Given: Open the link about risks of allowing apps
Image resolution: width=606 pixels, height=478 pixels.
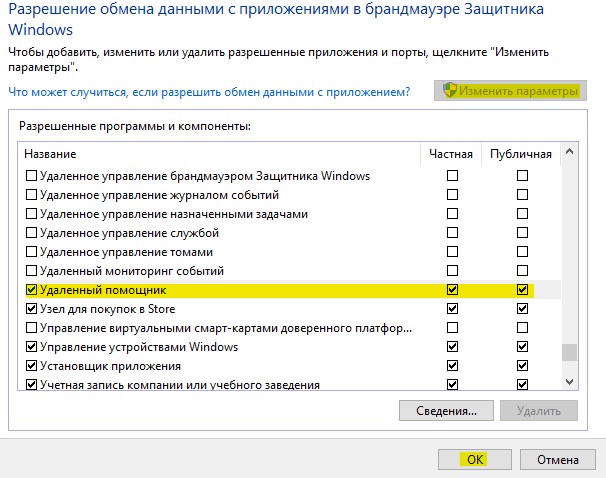Looking at the screenshot, I should 209,92.
